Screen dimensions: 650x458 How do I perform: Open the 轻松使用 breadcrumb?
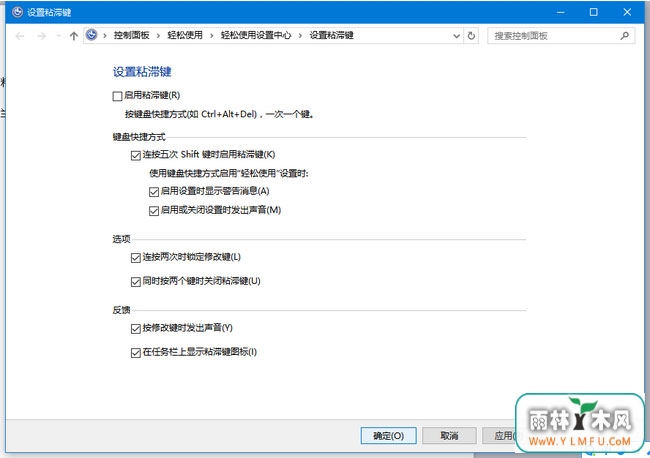(185, 35)
